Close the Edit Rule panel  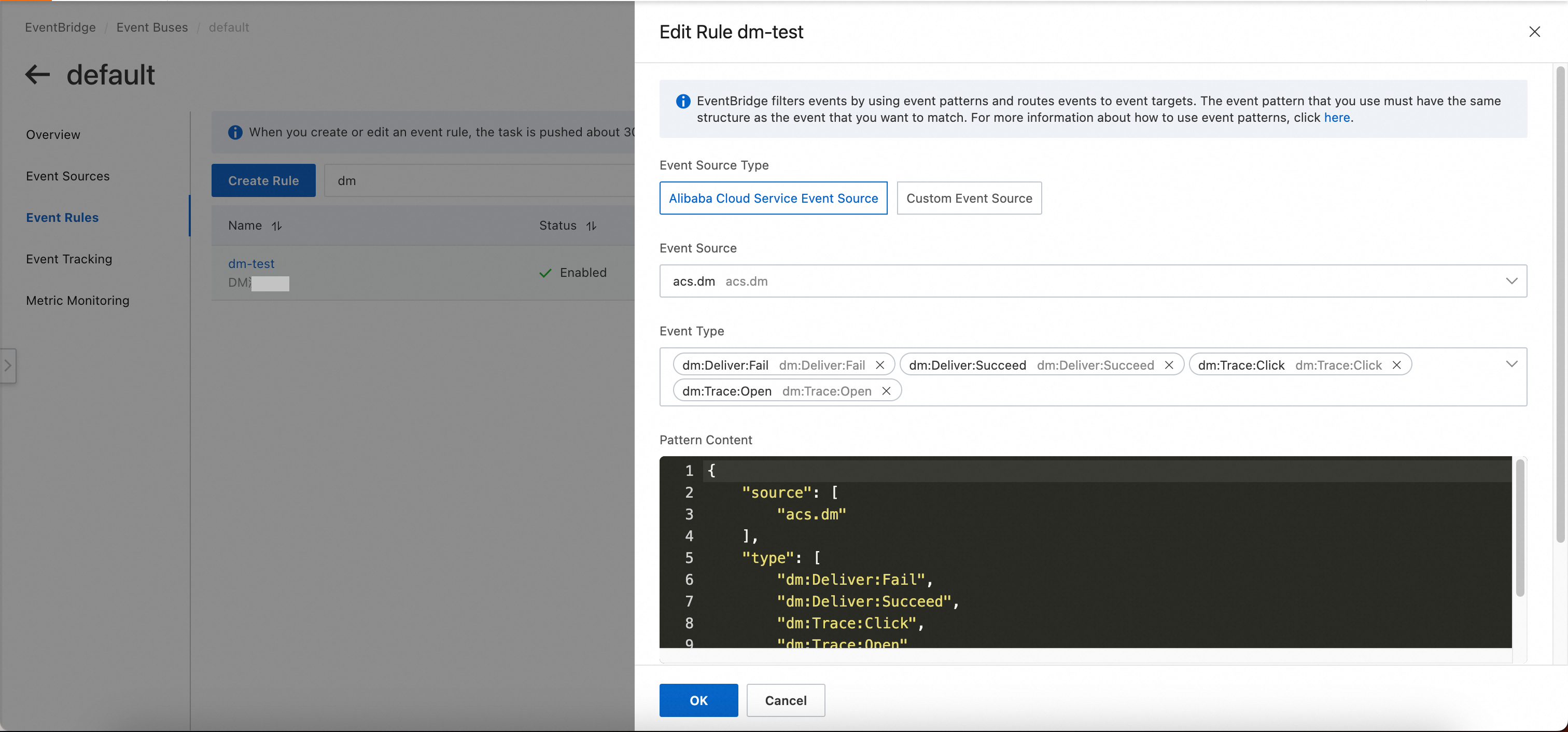click(1534, 32)
